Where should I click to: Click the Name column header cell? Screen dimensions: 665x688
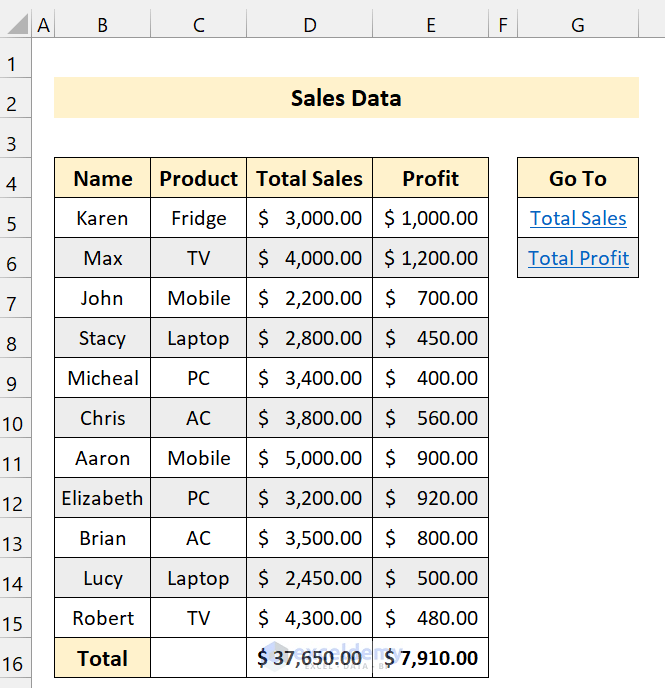(102, 178)
